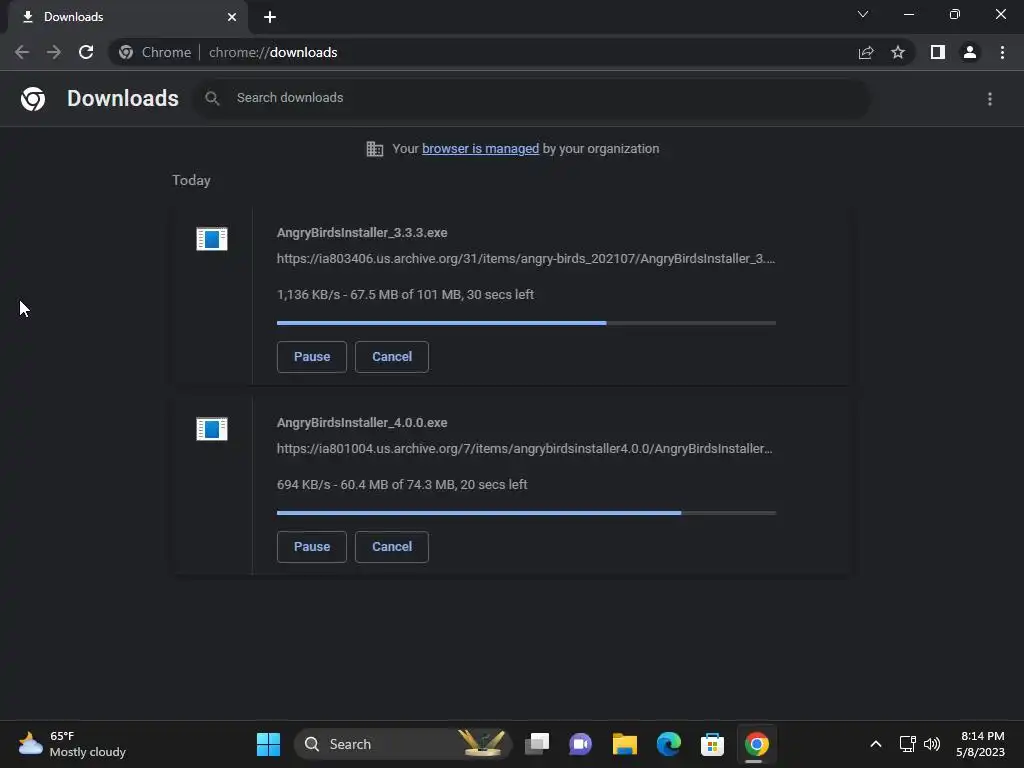Image resolution: width=1024 pixels, height=768 pixels.
Task: Open Task View from the taskbar
Action: [x=537, y=744]
